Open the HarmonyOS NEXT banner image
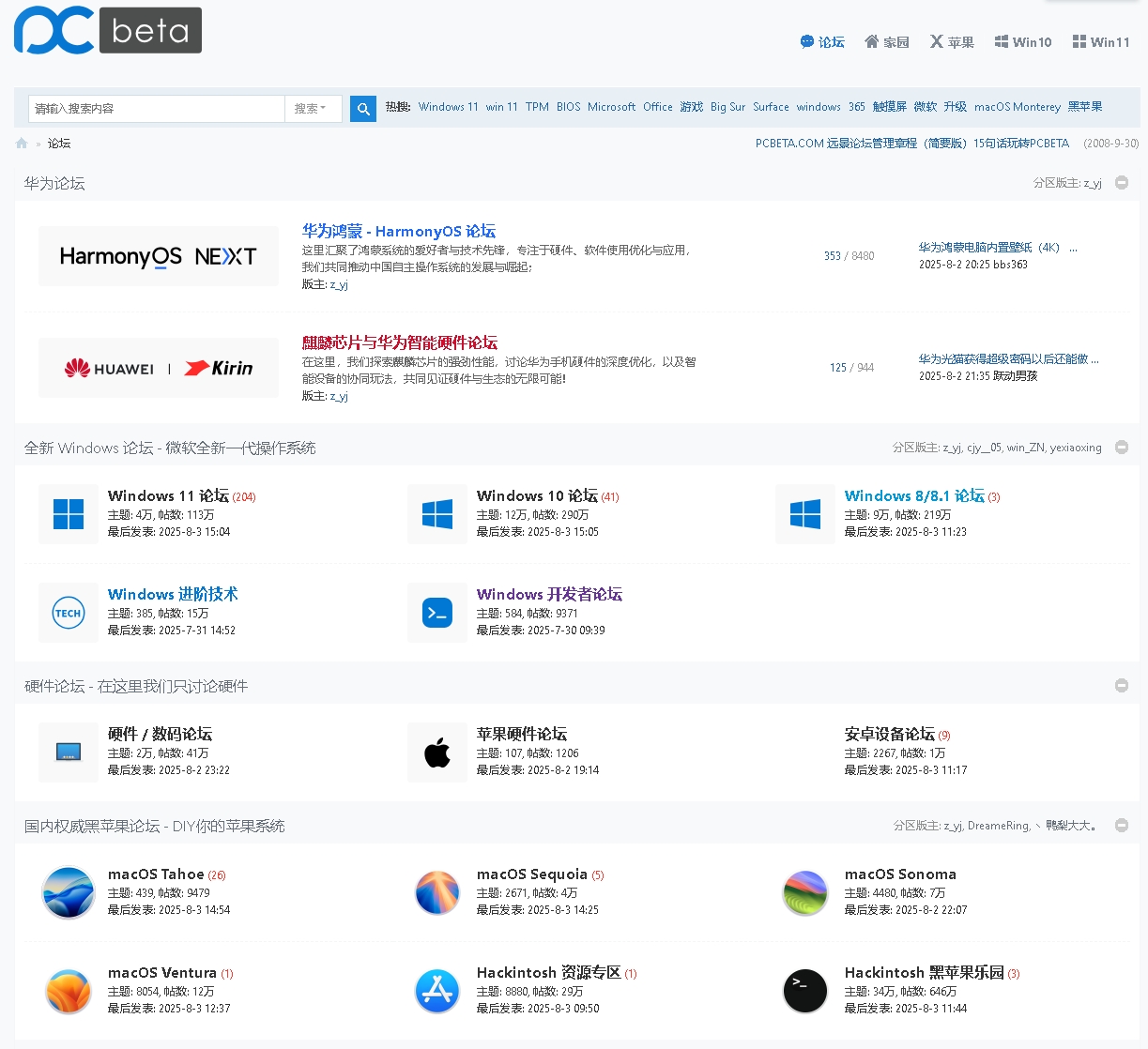This screenshot has height=1049, width=1148. pyautogui.click(x=159, y=256)
